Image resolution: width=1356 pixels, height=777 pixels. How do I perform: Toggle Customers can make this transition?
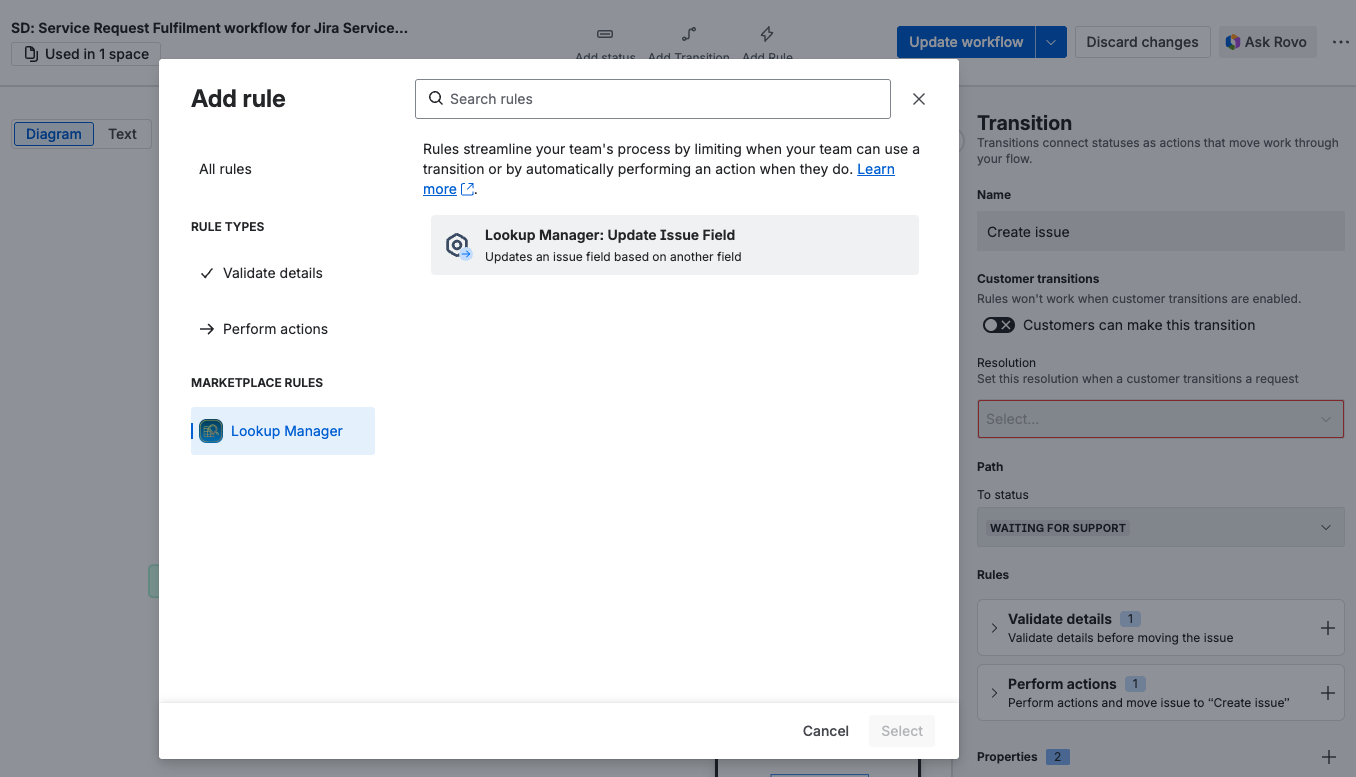pos(997,324)
